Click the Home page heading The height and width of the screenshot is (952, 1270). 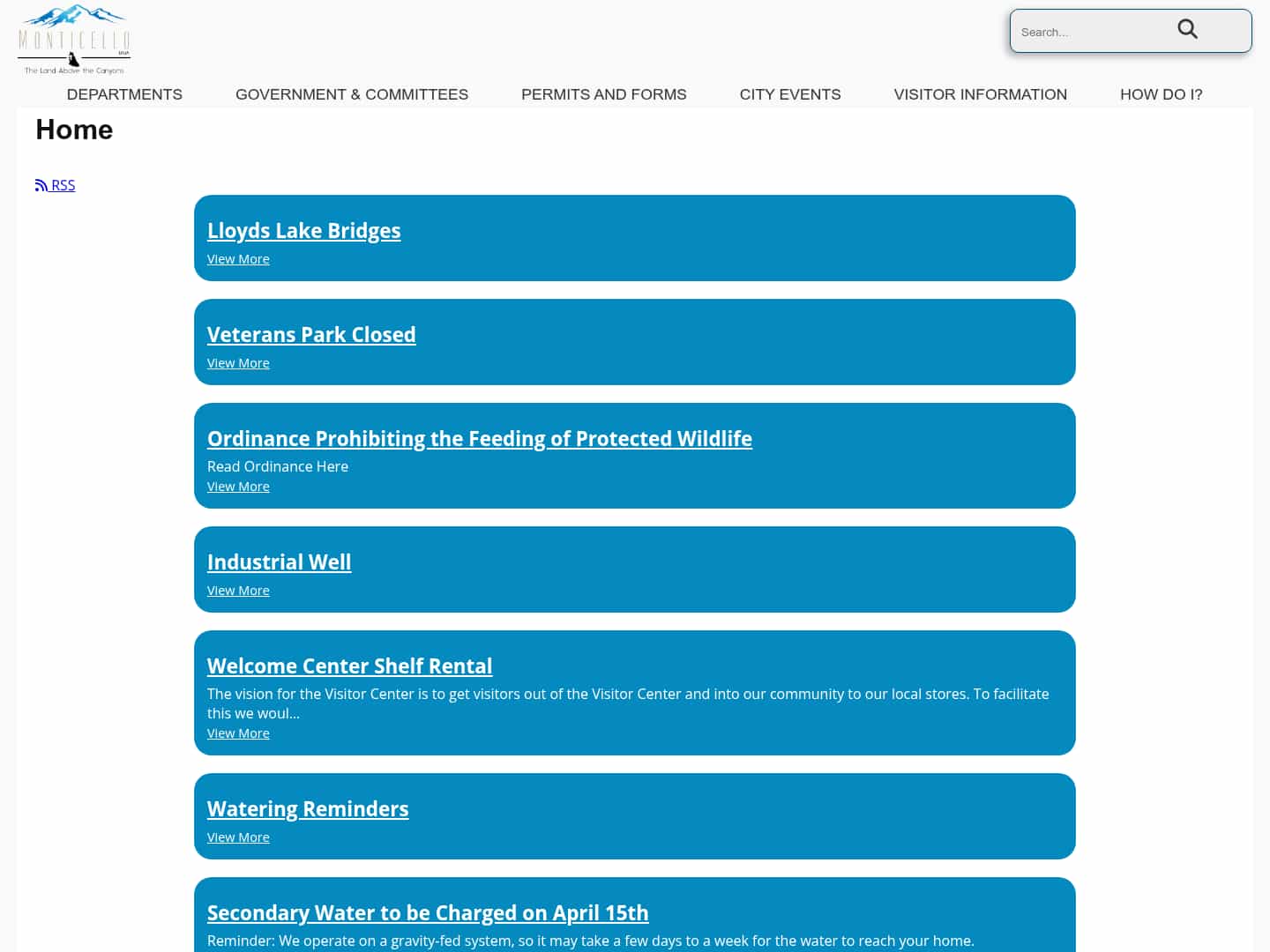(x=74, y=130)
